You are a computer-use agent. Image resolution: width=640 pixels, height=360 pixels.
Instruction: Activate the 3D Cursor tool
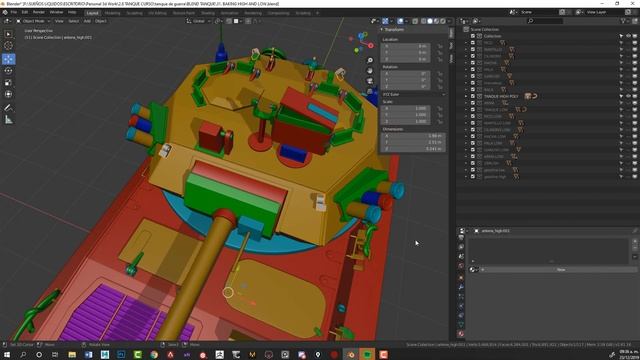point(8,46)
